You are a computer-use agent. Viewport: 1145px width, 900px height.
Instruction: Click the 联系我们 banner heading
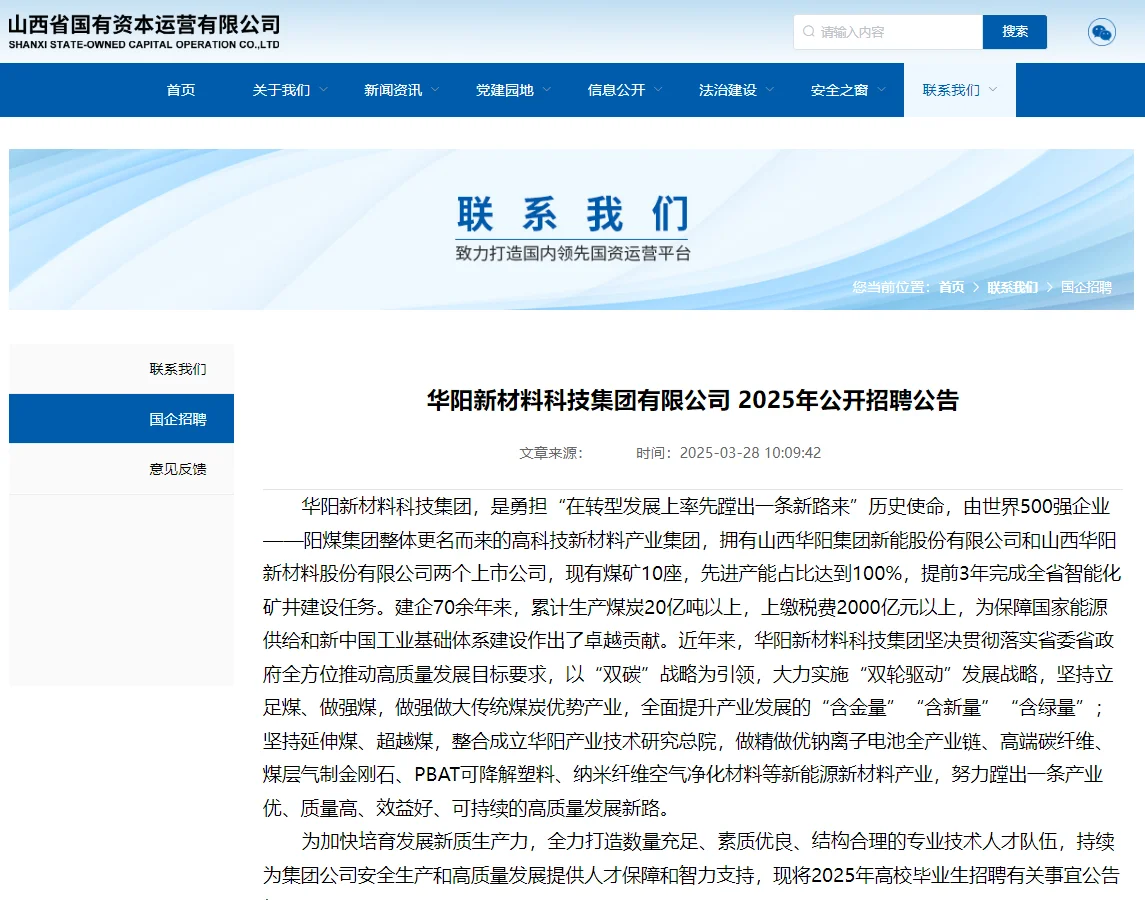(x=572, y=214)
